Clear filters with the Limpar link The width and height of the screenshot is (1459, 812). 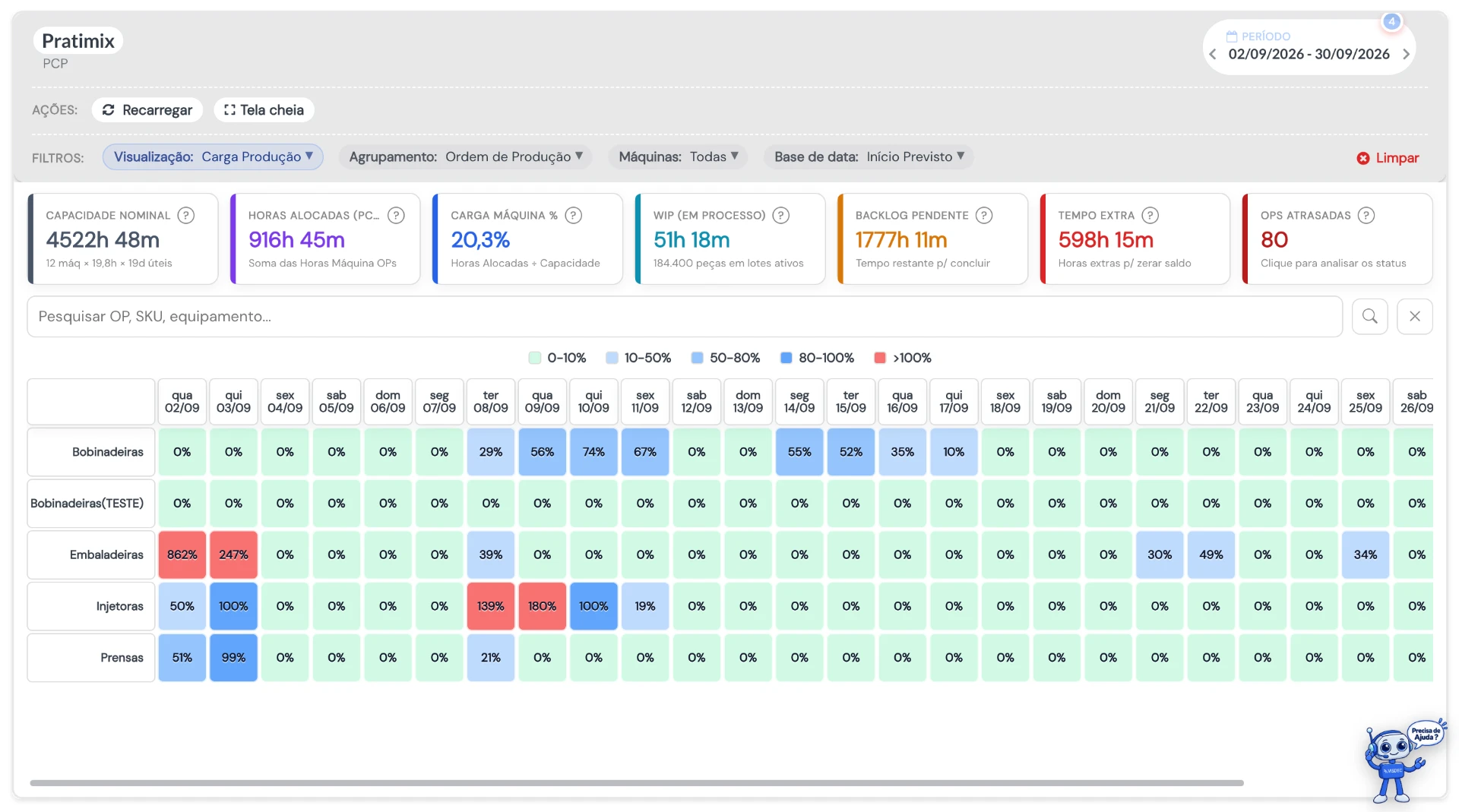pyautogui.click(x=1388, y=158)
